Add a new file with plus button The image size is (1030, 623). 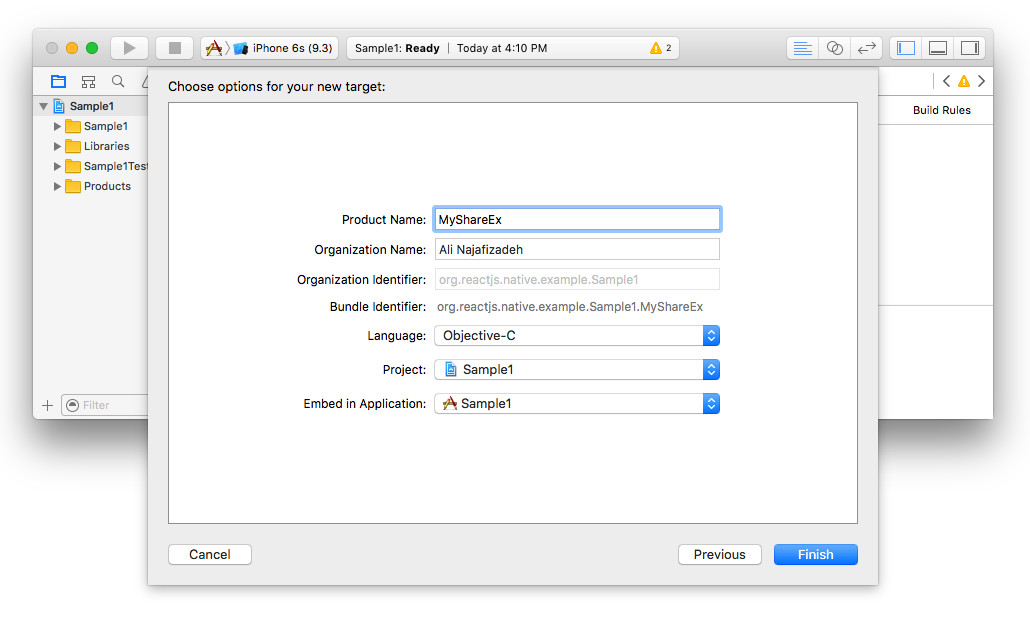click(47, 405)
